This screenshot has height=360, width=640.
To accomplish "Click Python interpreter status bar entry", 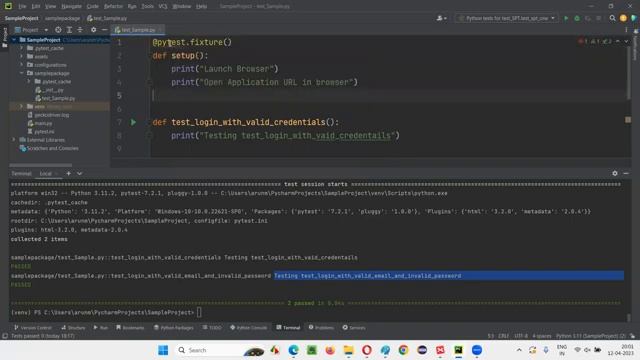I will (591, 336).
